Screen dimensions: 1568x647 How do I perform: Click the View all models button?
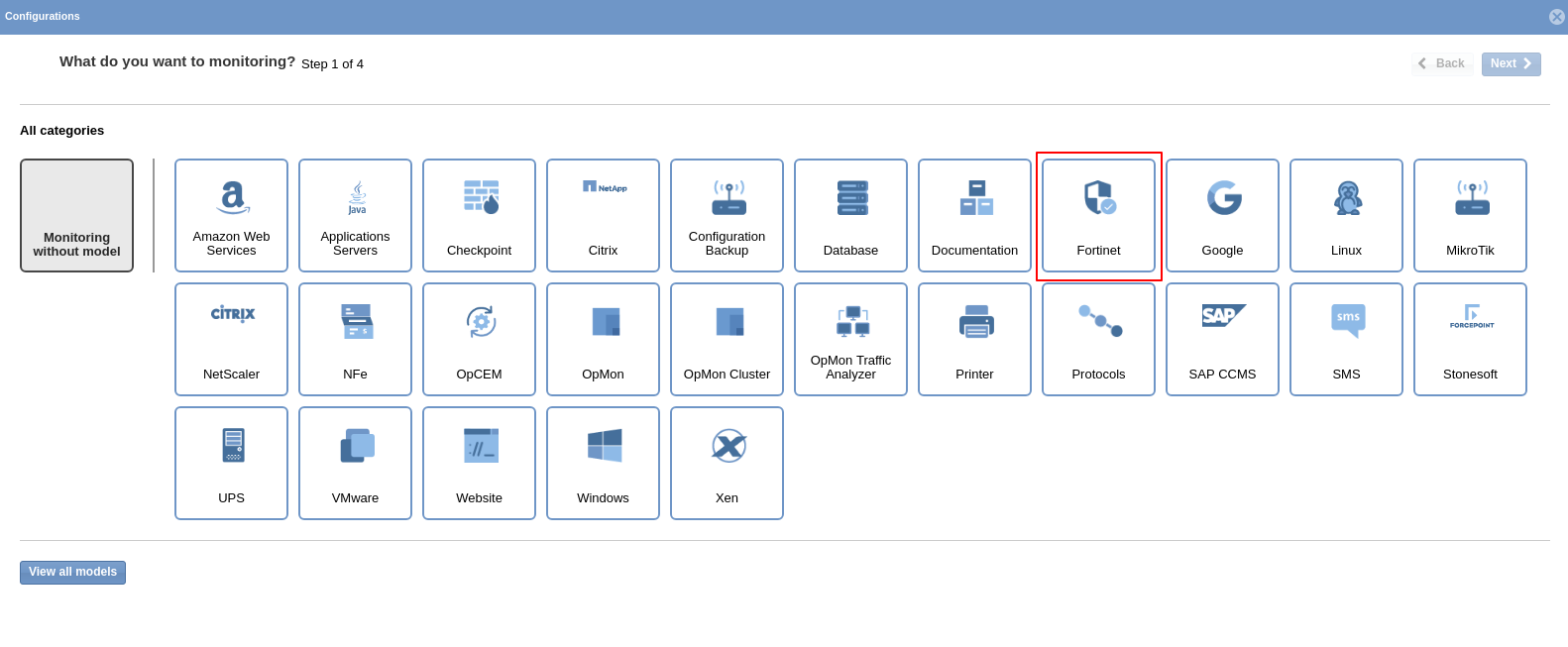click(x=72, y=572)
